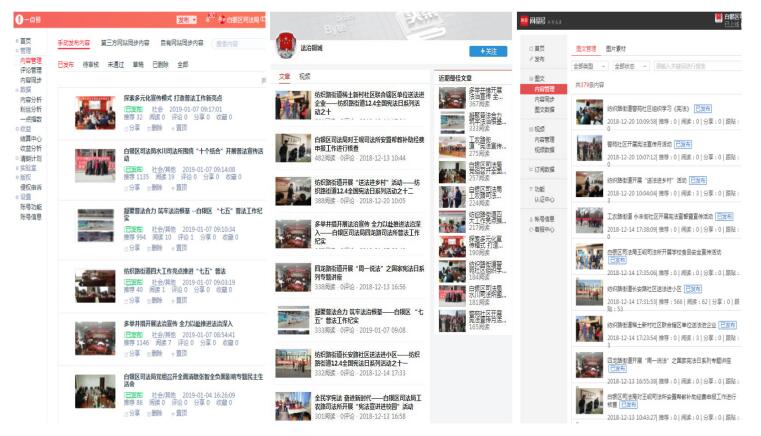Image resolution: width=761 pixels, height=436 pixels.
Task: Open title 纺织路街道四大工作亮点推进"七五"普法
Action: click(x=175, y=271)
